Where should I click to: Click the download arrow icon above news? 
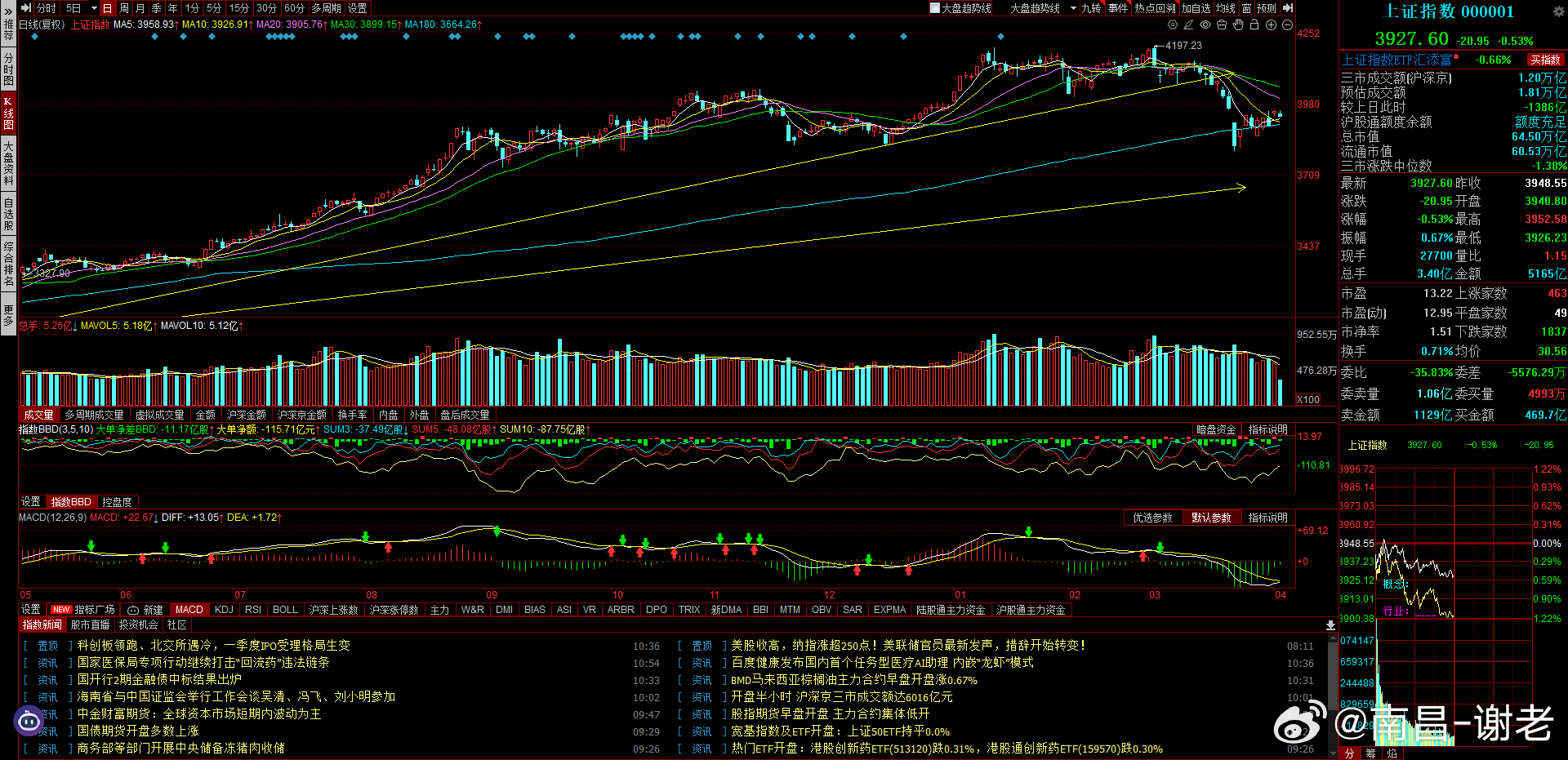pyautogui.click(x=1330, y=625)
